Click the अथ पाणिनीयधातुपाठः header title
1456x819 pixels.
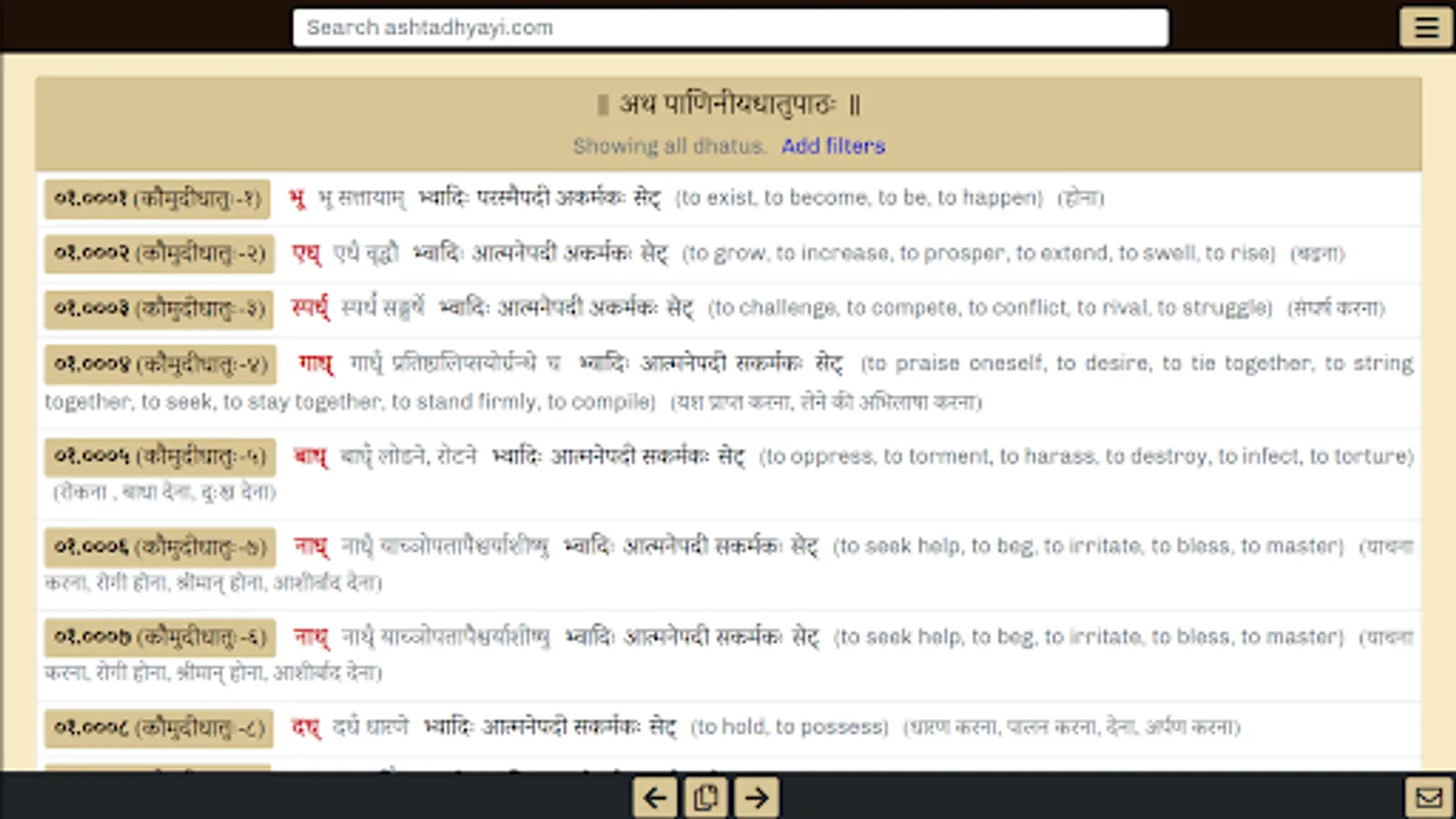pyautogui.click(x=728, y=105)
